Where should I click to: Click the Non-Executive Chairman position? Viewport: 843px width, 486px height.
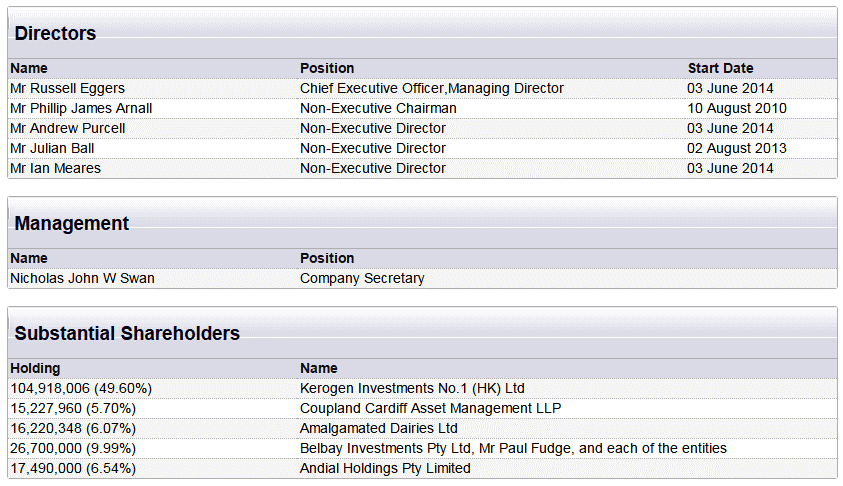tap(378, 108)
